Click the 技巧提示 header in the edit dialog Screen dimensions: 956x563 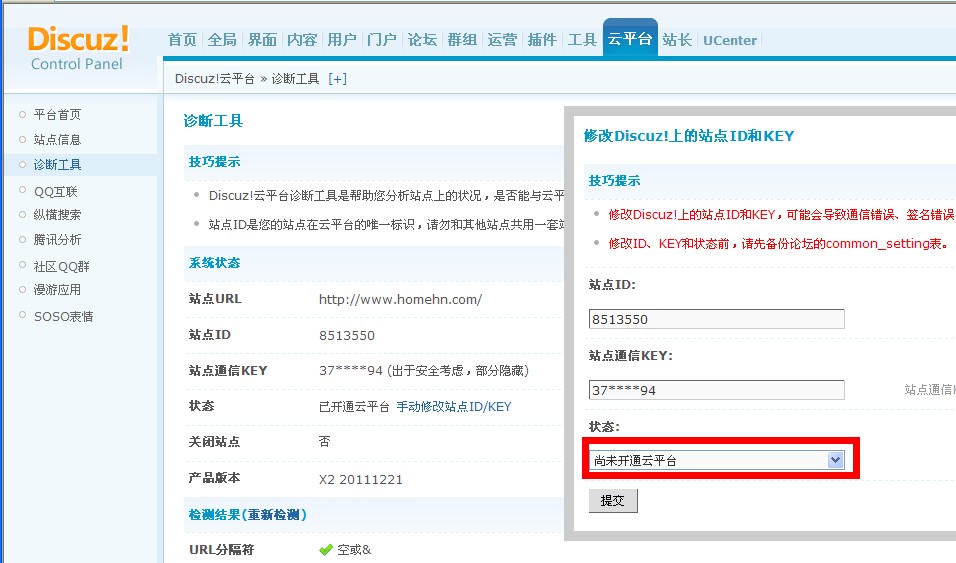point(614,181)
